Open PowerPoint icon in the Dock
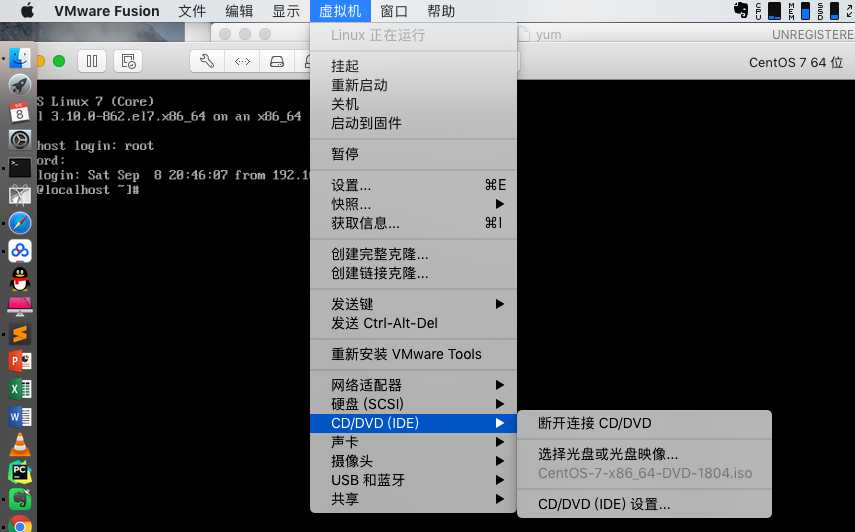The image size is (855, 532). tap(20, 361)
